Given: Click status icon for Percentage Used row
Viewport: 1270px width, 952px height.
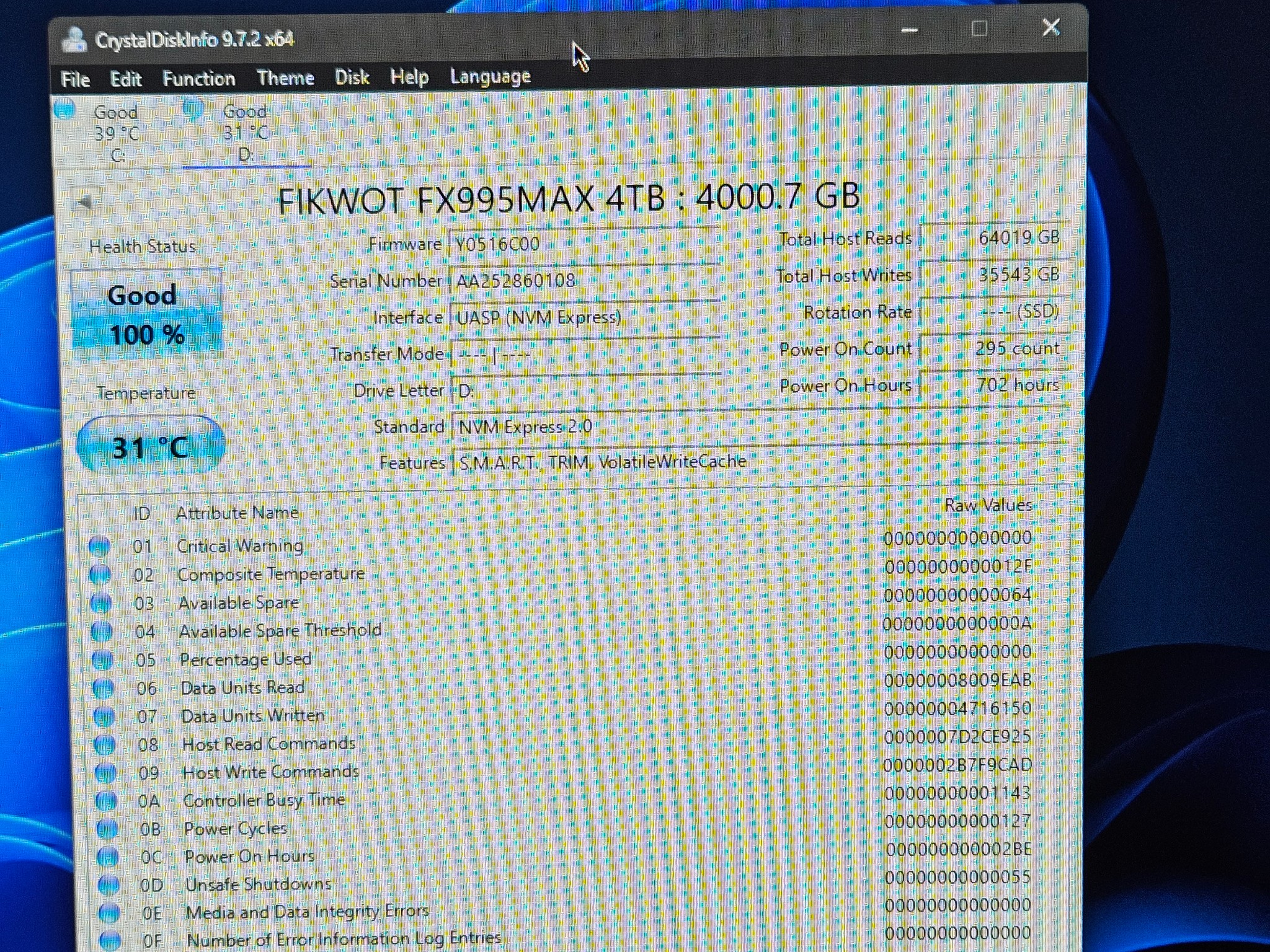Looking at the screenshot, I should (102, 660).
